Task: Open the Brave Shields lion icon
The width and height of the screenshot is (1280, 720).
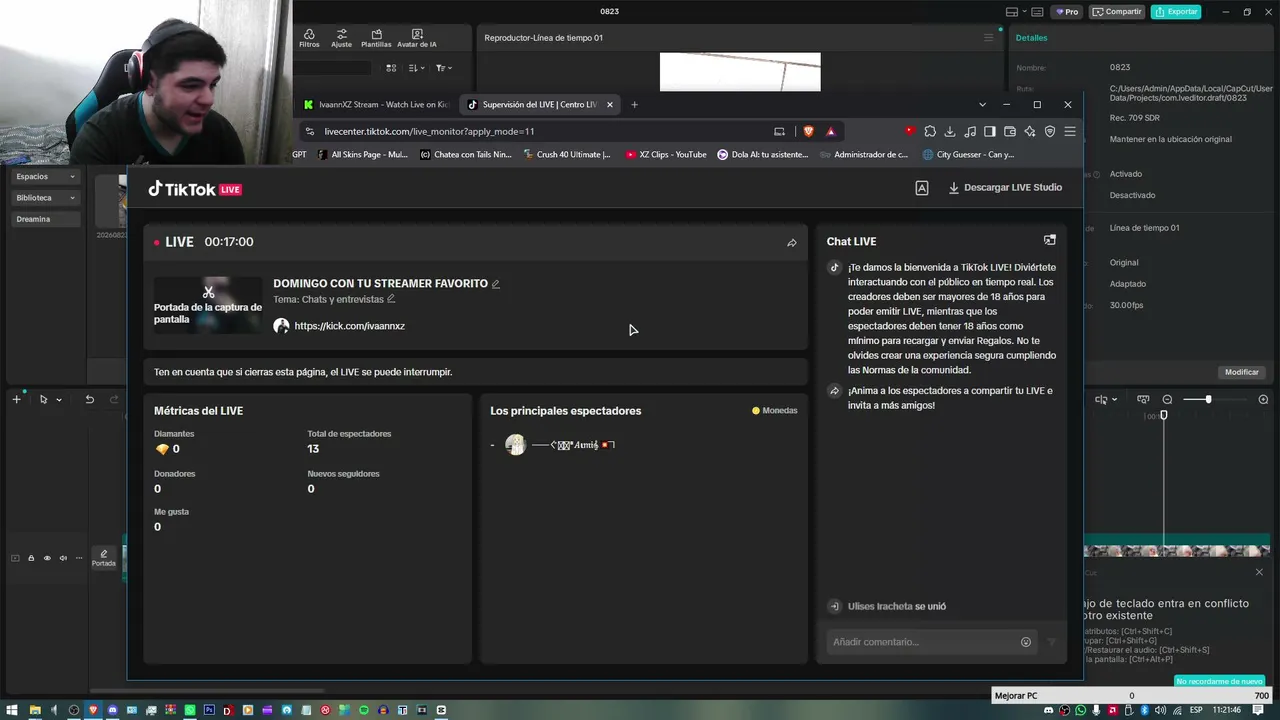Action: [x=808, y=131]
